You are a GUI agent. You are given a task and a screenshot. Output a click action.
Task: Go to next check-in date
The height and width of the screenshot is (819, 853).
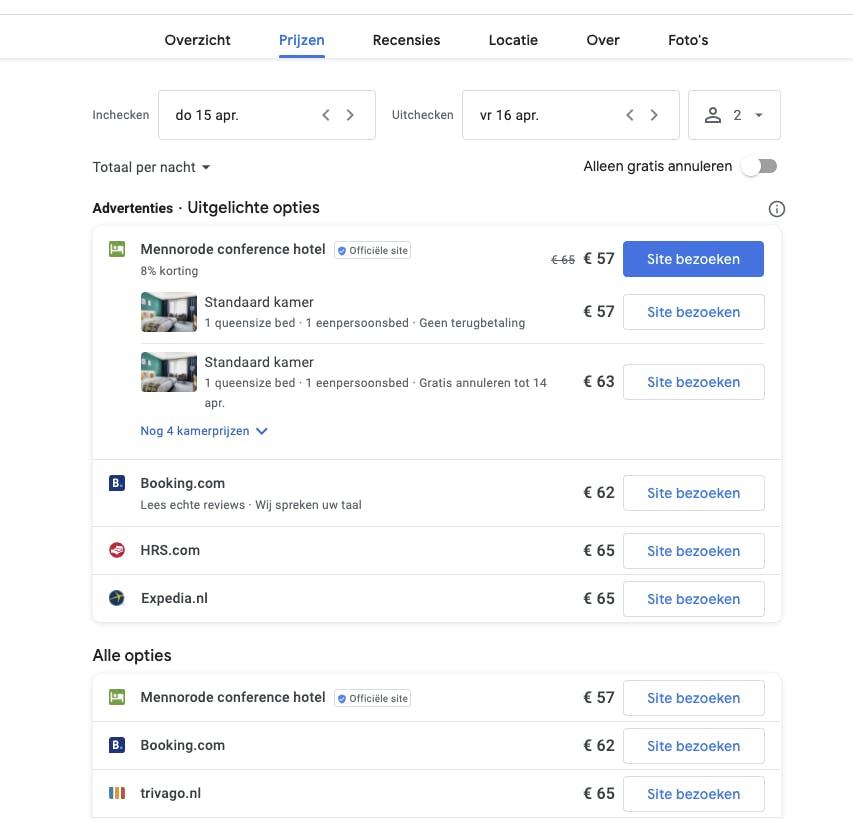tap(350, 115)
